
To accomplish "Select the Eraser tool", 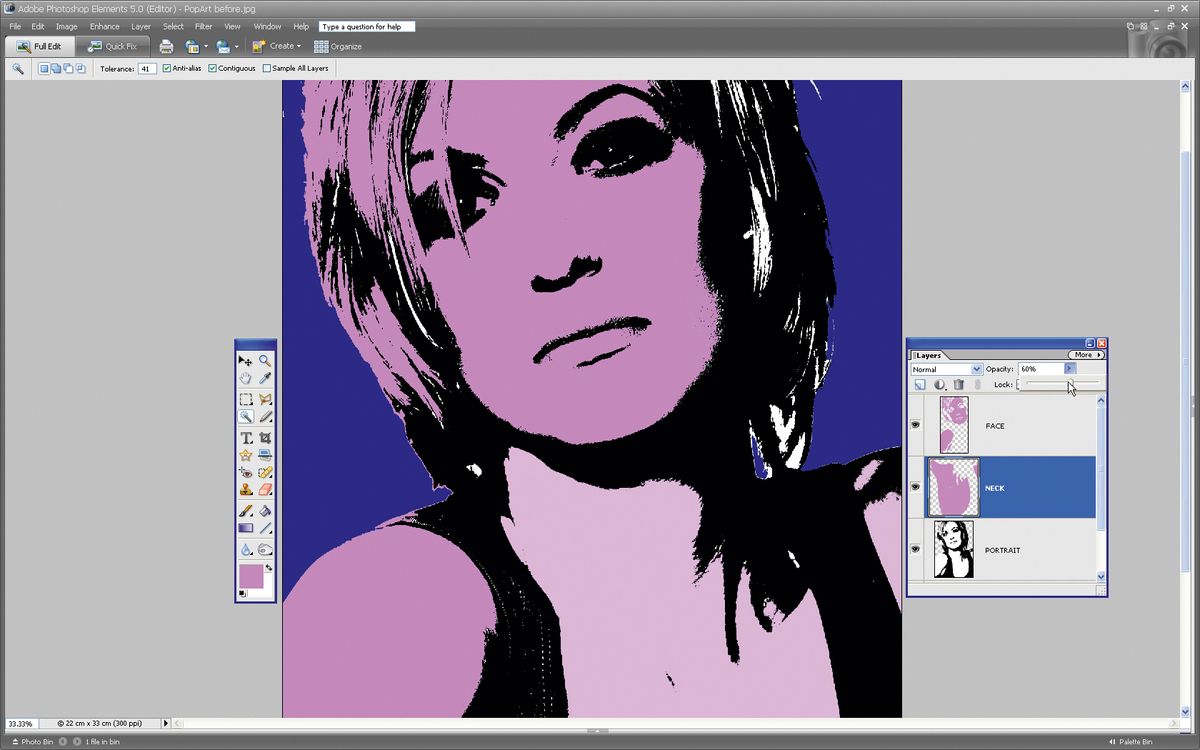I will point(265,489).
